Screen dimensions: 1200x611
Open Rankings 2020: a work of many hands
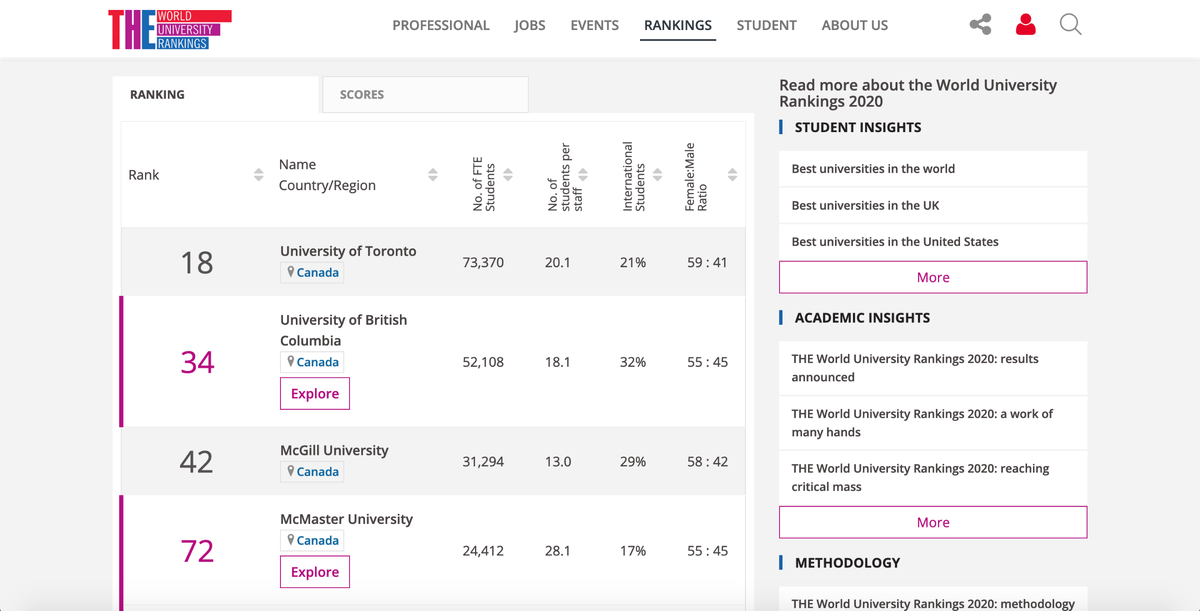(922, 423)
